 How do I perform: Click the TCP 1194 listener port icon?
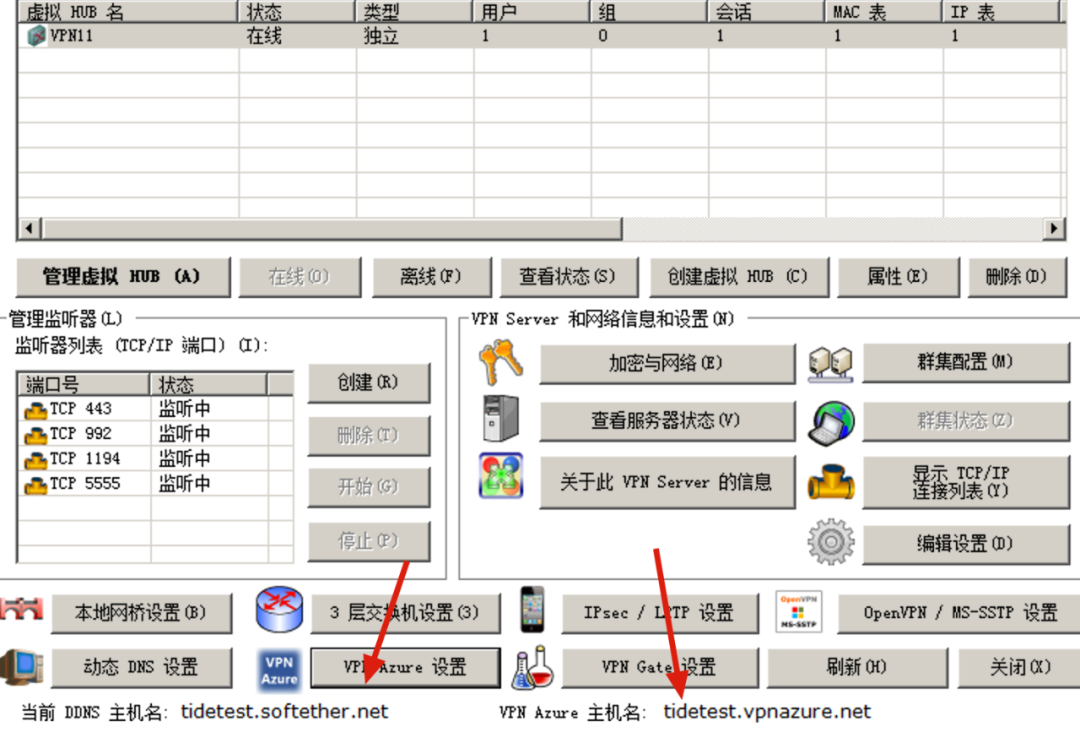tap(35, 460)
